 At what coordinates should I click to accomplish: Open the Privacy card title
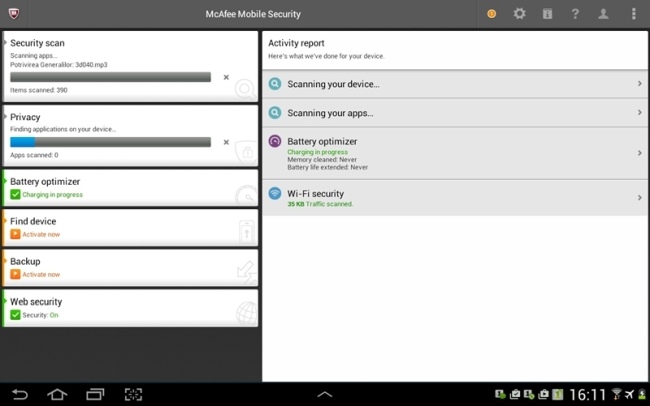25,117
